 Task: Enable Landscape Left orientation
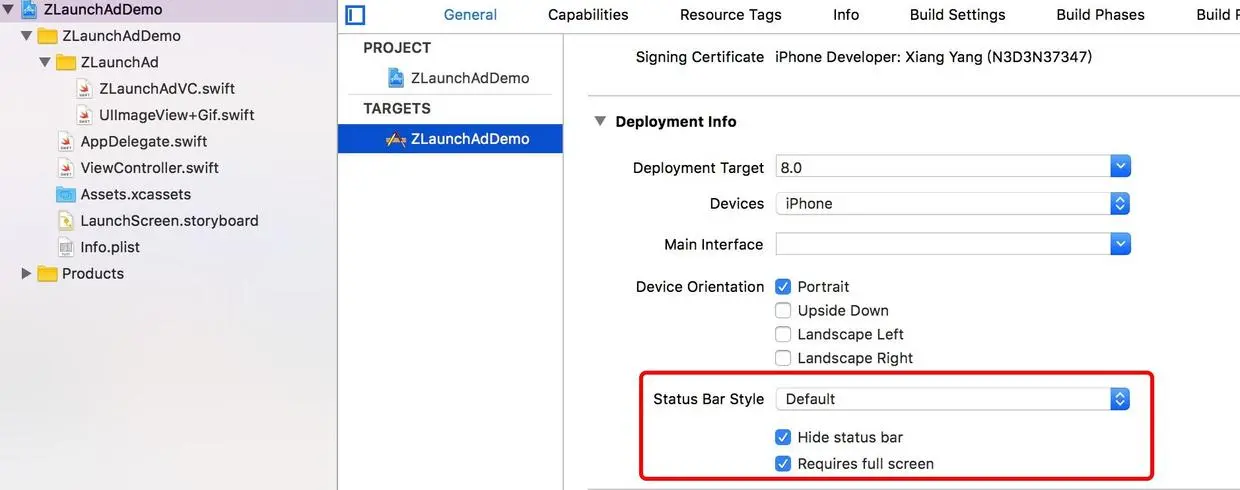[x=783, y=335]
